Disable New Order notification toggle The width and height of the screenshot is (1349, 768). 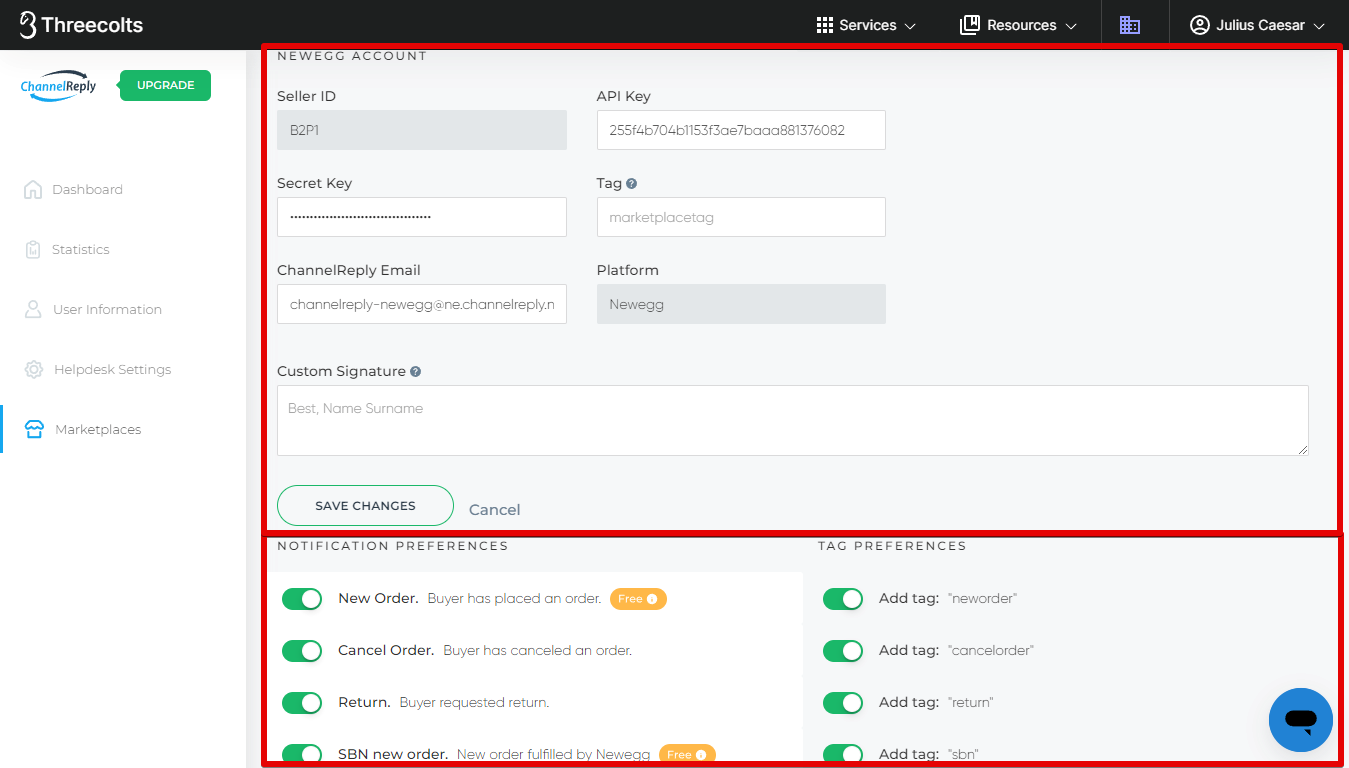(x=302, y=599)
